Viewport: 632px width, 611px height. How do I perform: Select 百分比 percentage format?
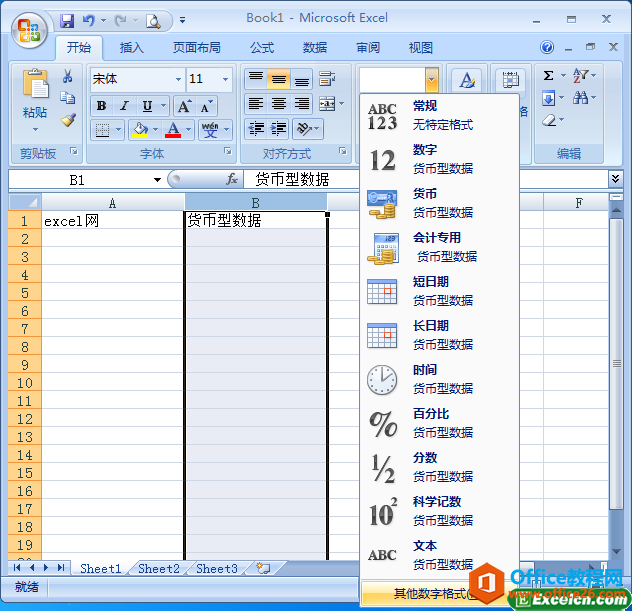(439, 423)
